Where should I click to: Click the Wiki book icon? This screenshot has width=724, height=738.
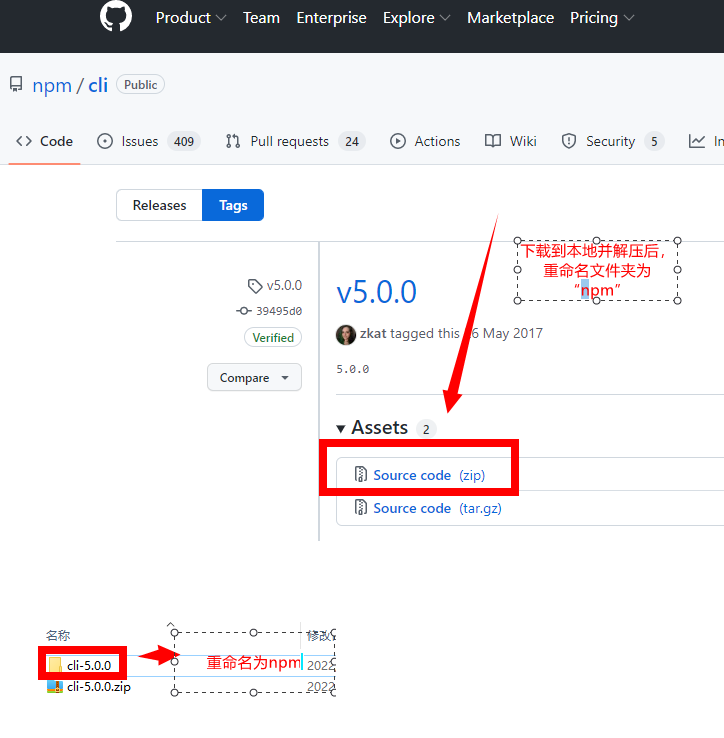click(x=493, y=141)
